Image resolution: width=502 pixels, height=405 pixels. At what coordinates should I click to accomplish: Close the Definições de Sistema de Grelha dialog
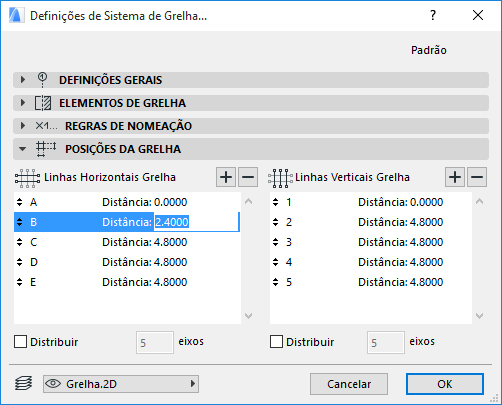[x=478, y=15]
